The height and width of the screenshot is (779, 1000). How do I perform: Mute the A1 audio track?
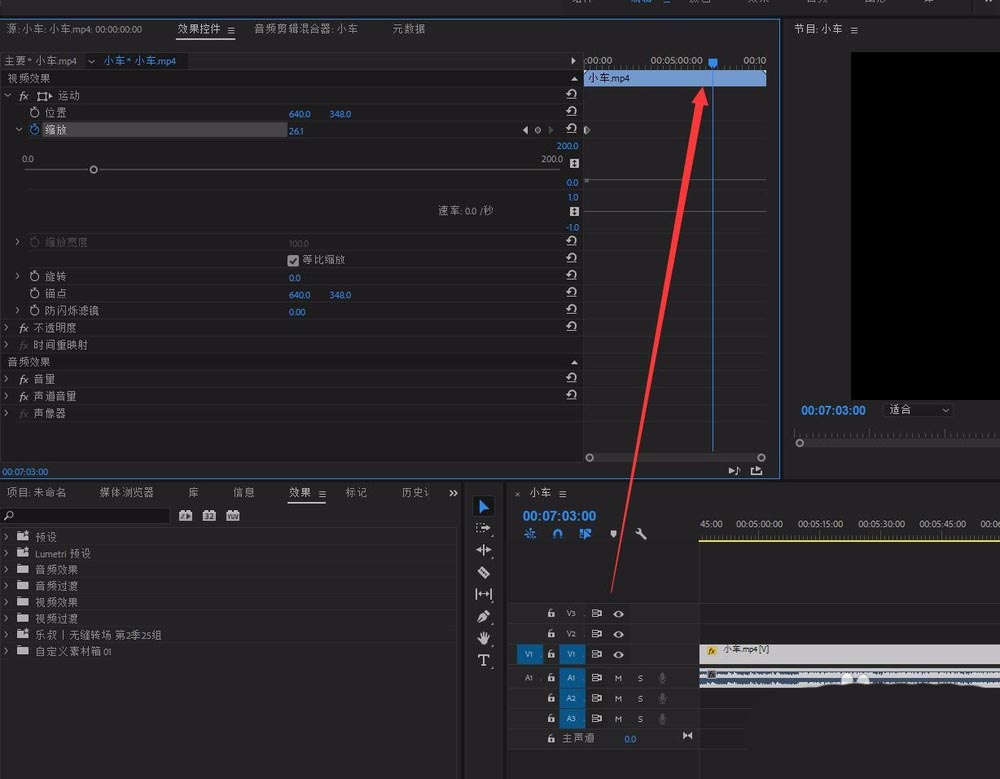(618, 678)
